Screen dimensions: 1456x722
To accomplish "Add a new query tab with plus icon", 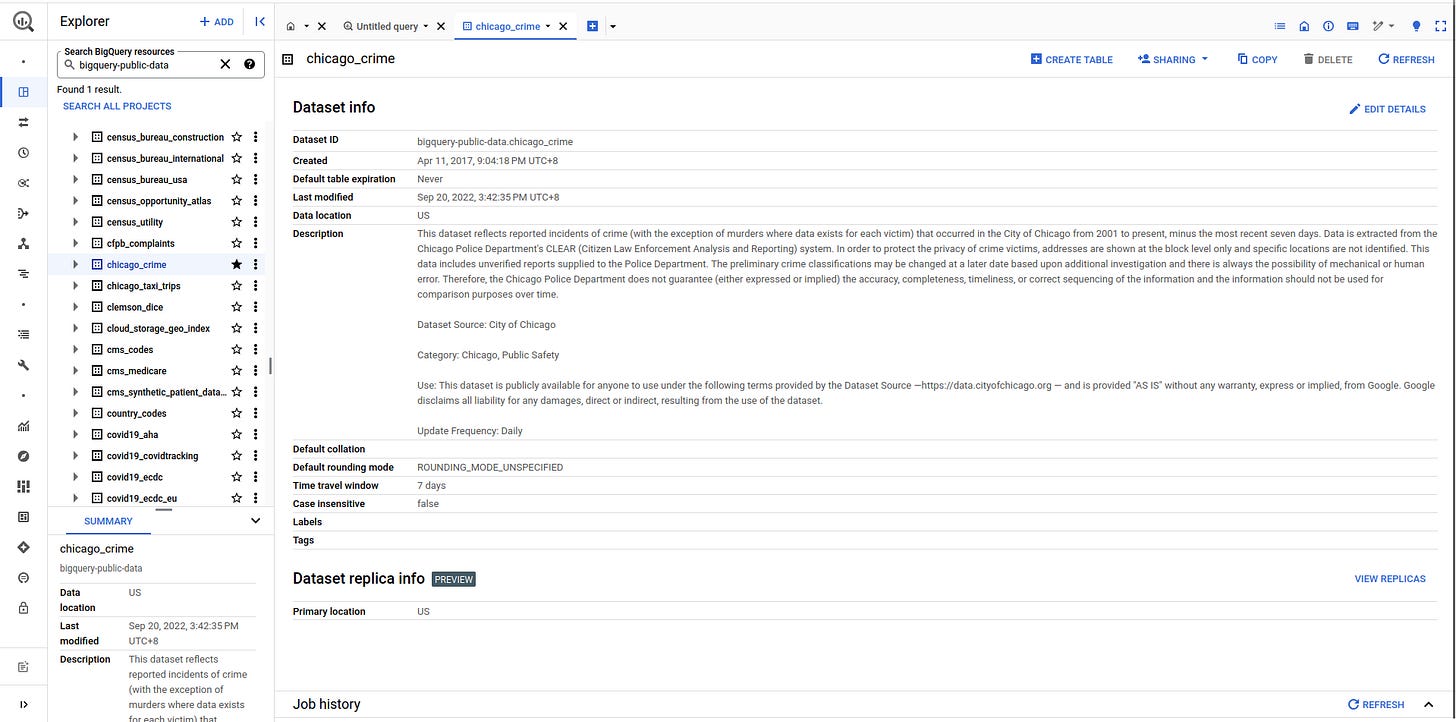I will 592,26.
